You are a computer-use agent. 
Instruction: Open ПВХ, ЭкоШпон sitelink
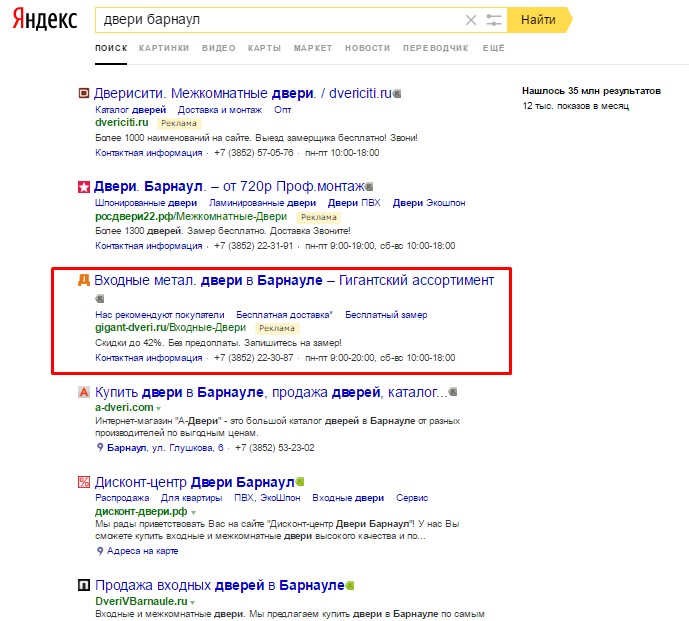pyautogui.click(x=267, y=498)
